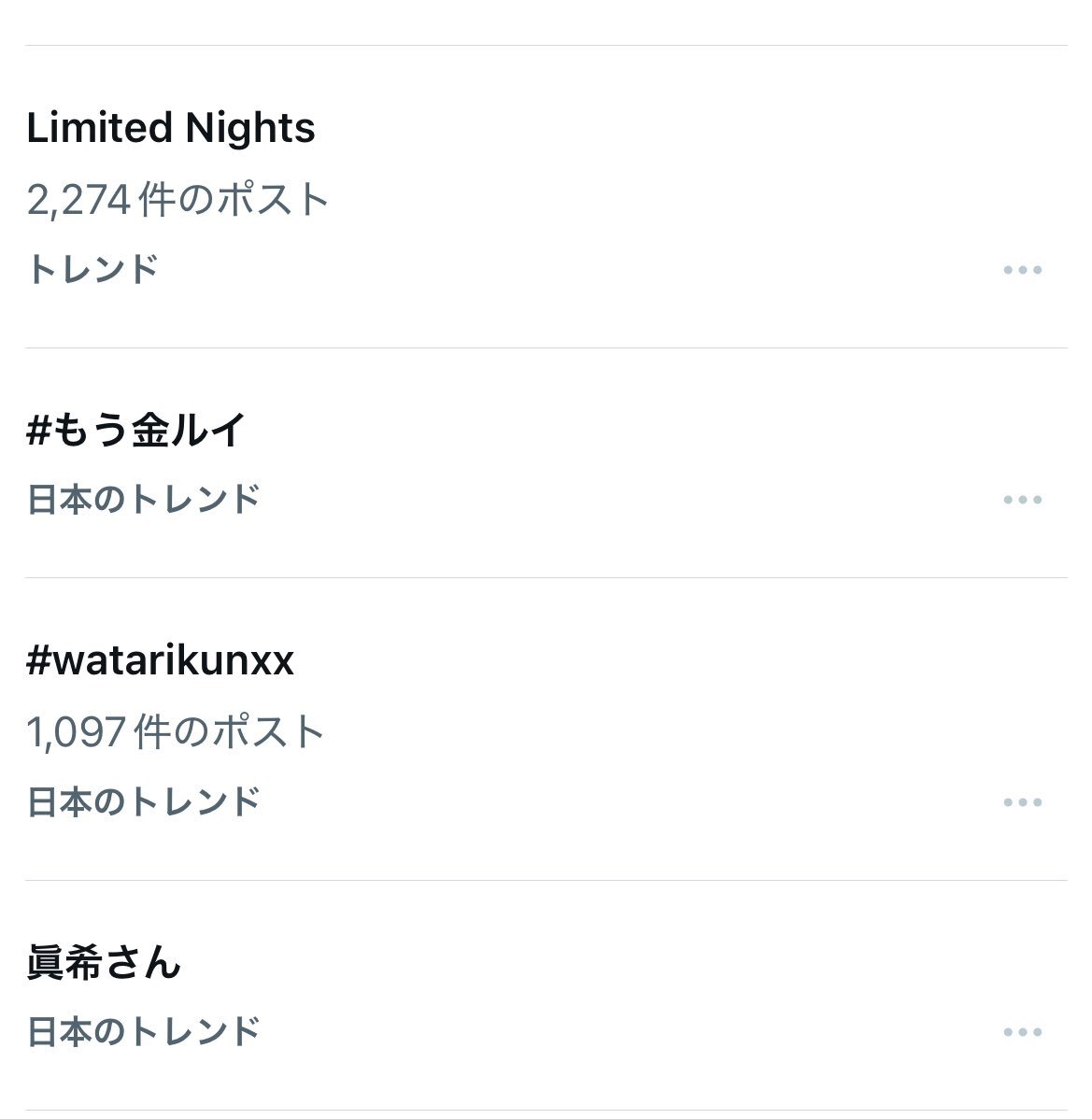Tap blank space right of 2,274件のポスト
Screen dimensions: 1092x1119
click(x=654, y=199)
